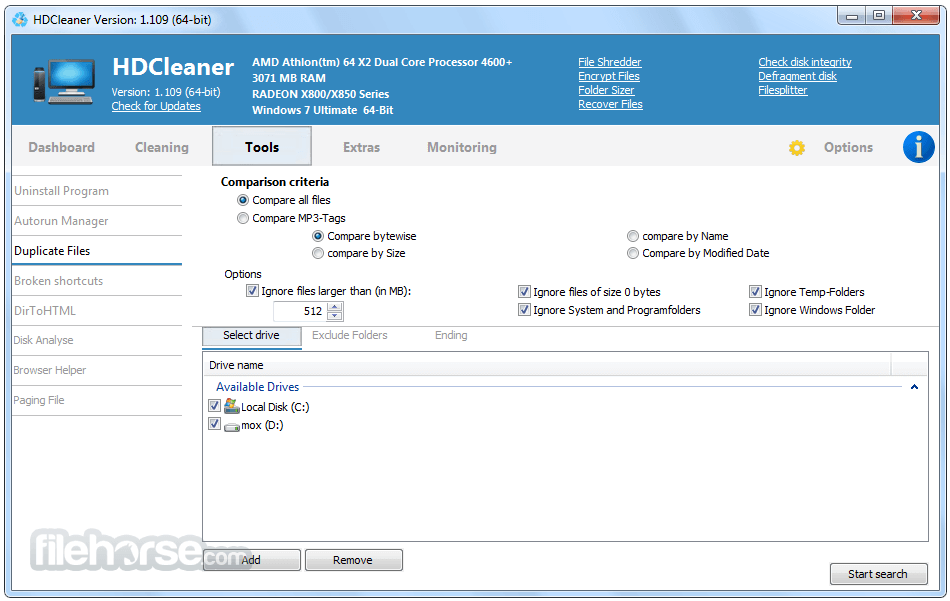The width and height of the screenshot is (950, 601).
Task: Switch to Ending sub-tab
Action: [x=451, y=335]
